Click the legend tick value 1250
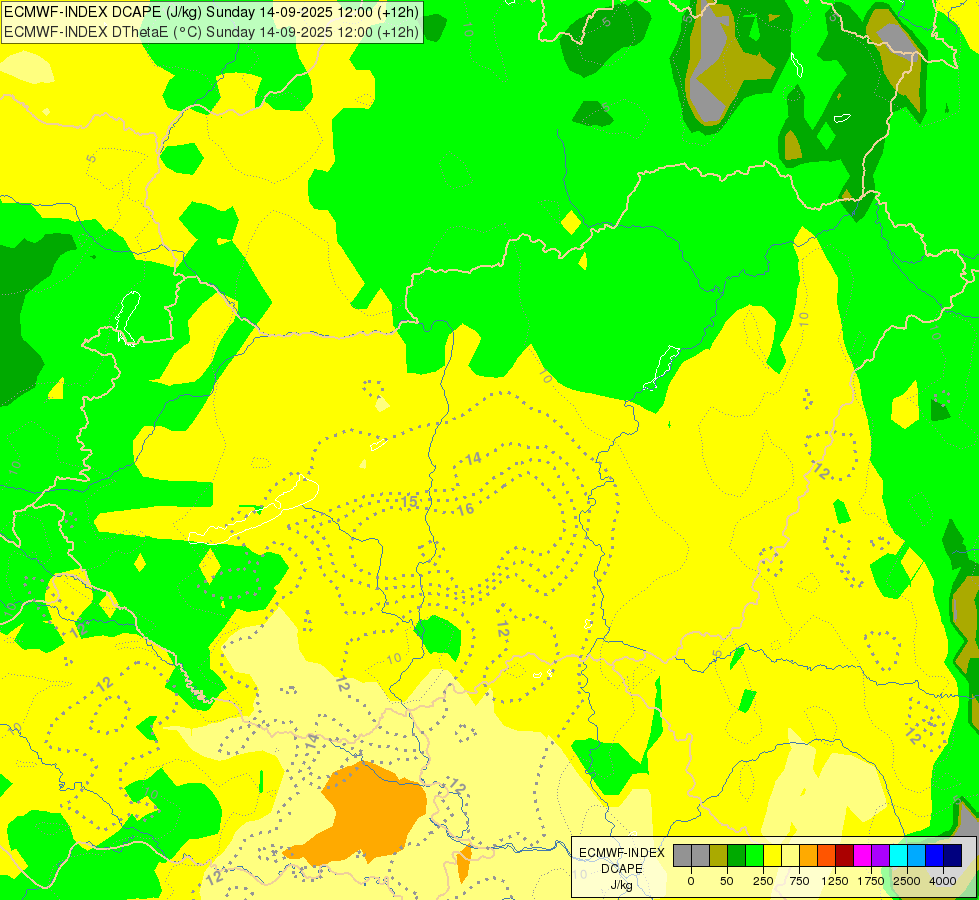This screenshot has height=900, width=979. 835,881
